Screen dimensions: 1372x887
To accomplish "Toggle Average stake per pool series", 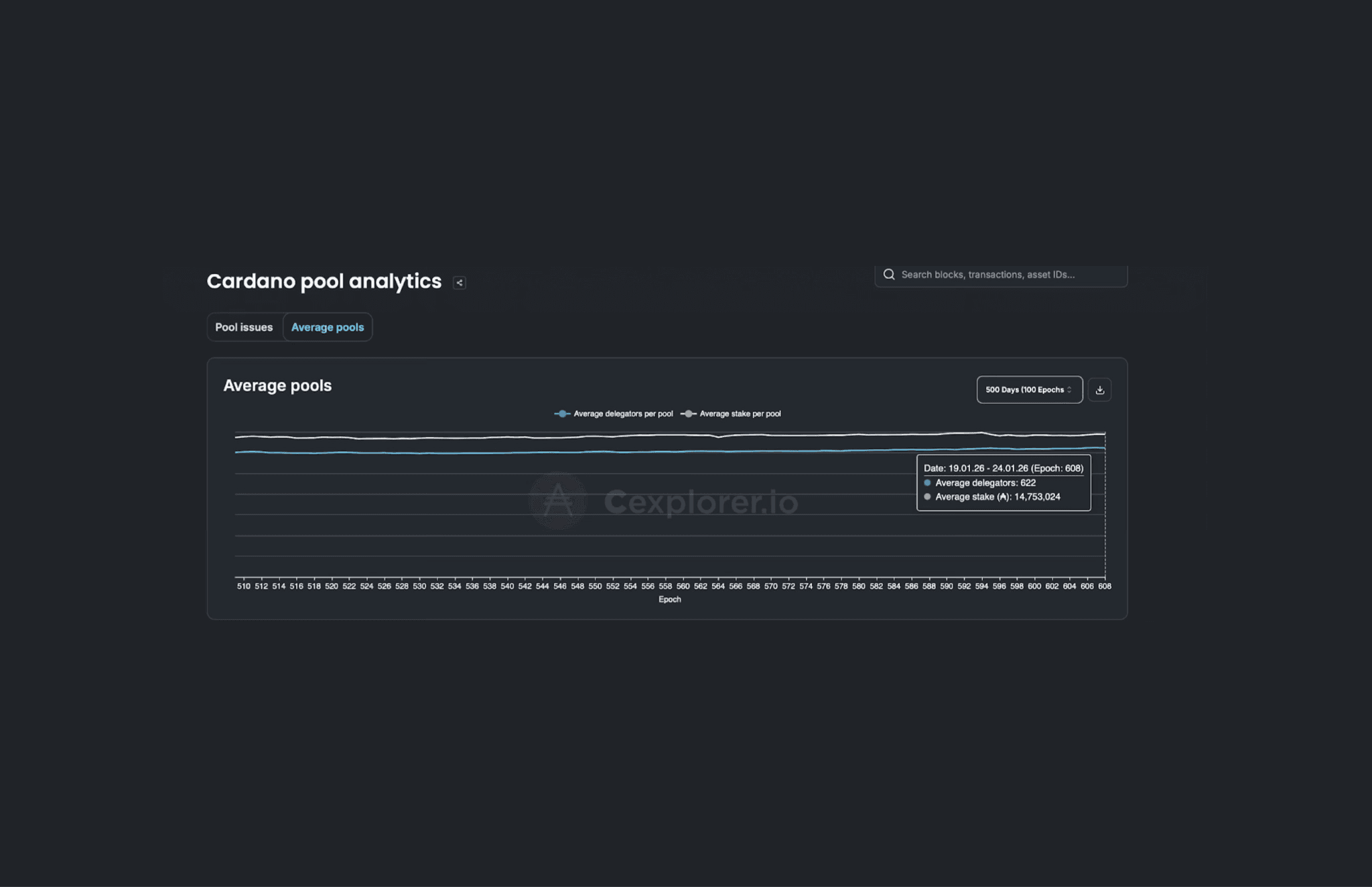I will (740, 414).
